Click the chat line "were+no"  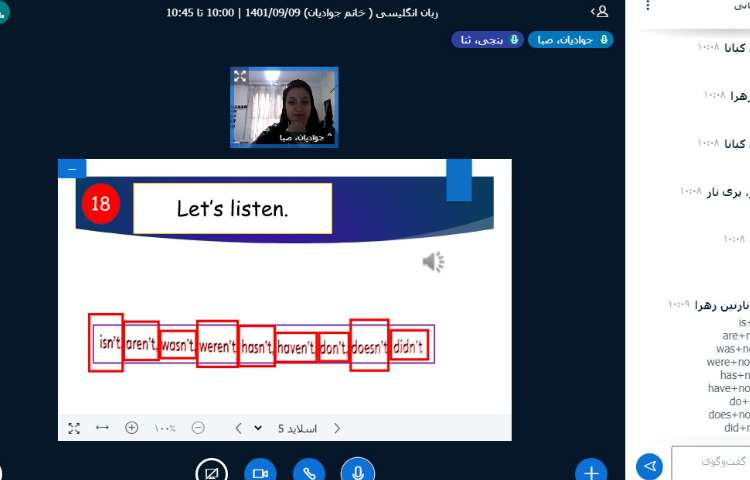pyautogui.click(x=728, y=362)
